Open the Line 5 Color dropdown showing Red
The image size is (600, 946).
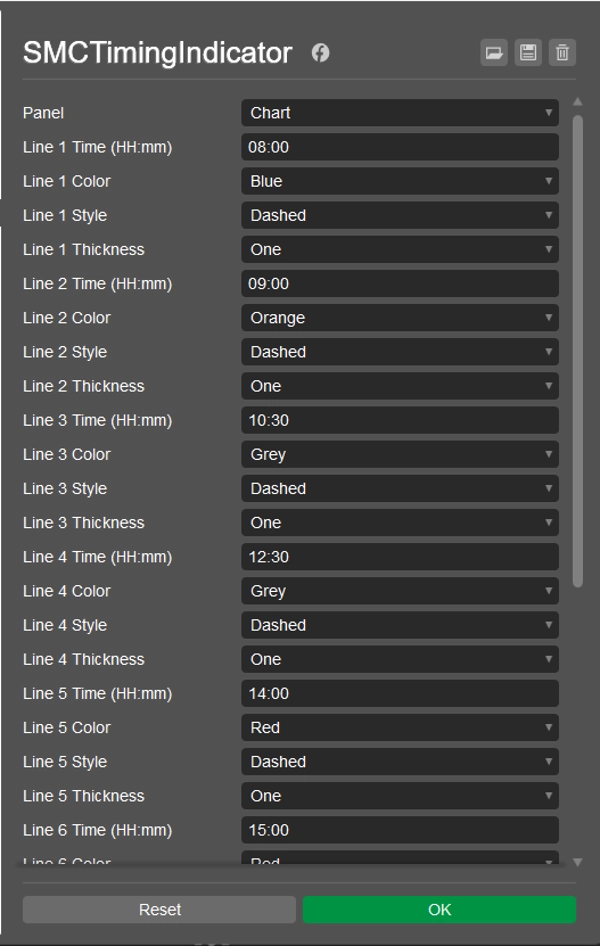pyautogui.click(x=399, y=727)
